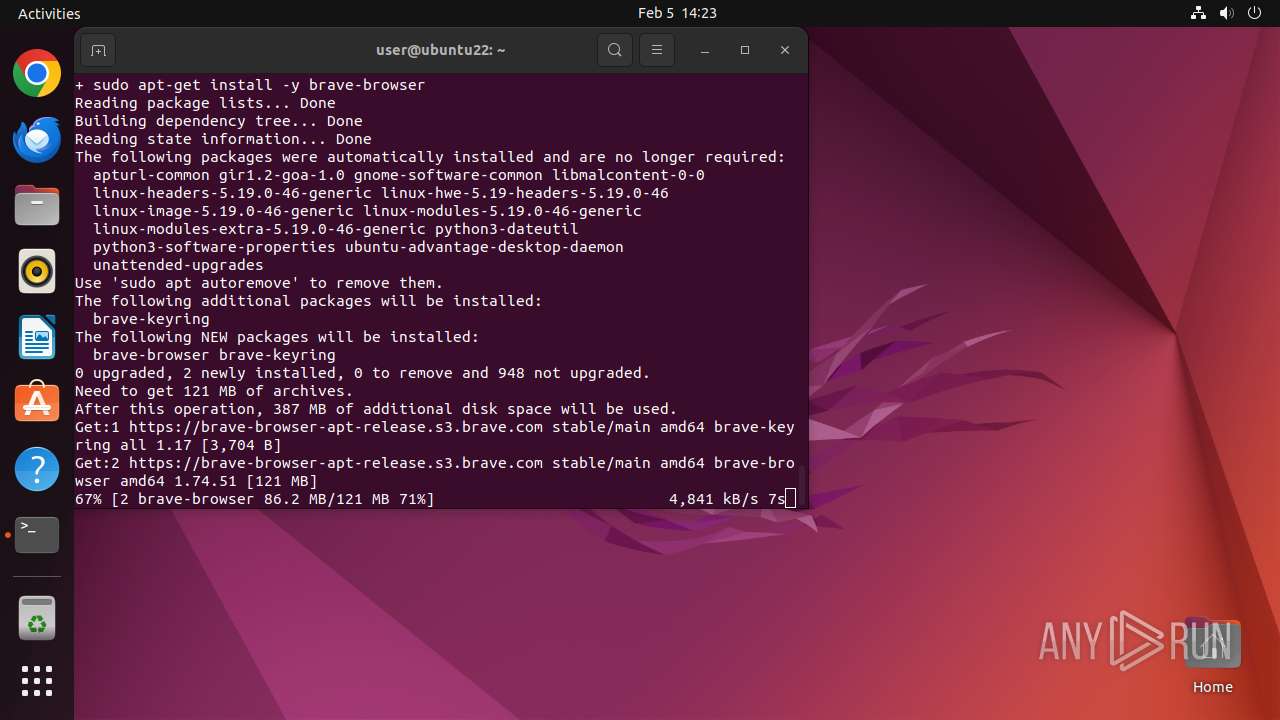Click "Use 'sudo apt autoremove'" line
Image resolution: width=1280 pixels, height=720 pixels.
click(259, 283)
